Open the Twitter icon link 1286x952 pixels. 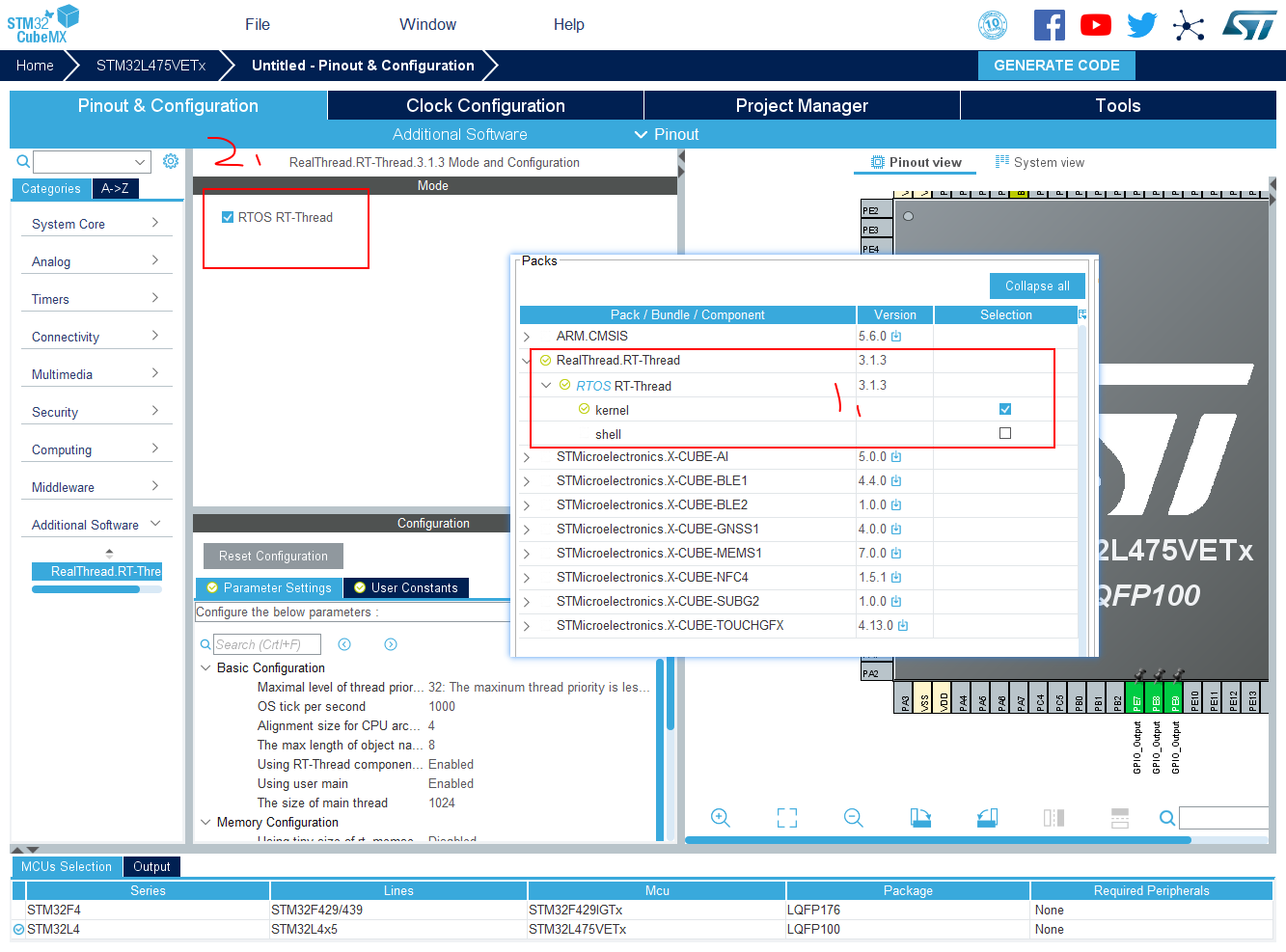click(x=1142, y=25)
